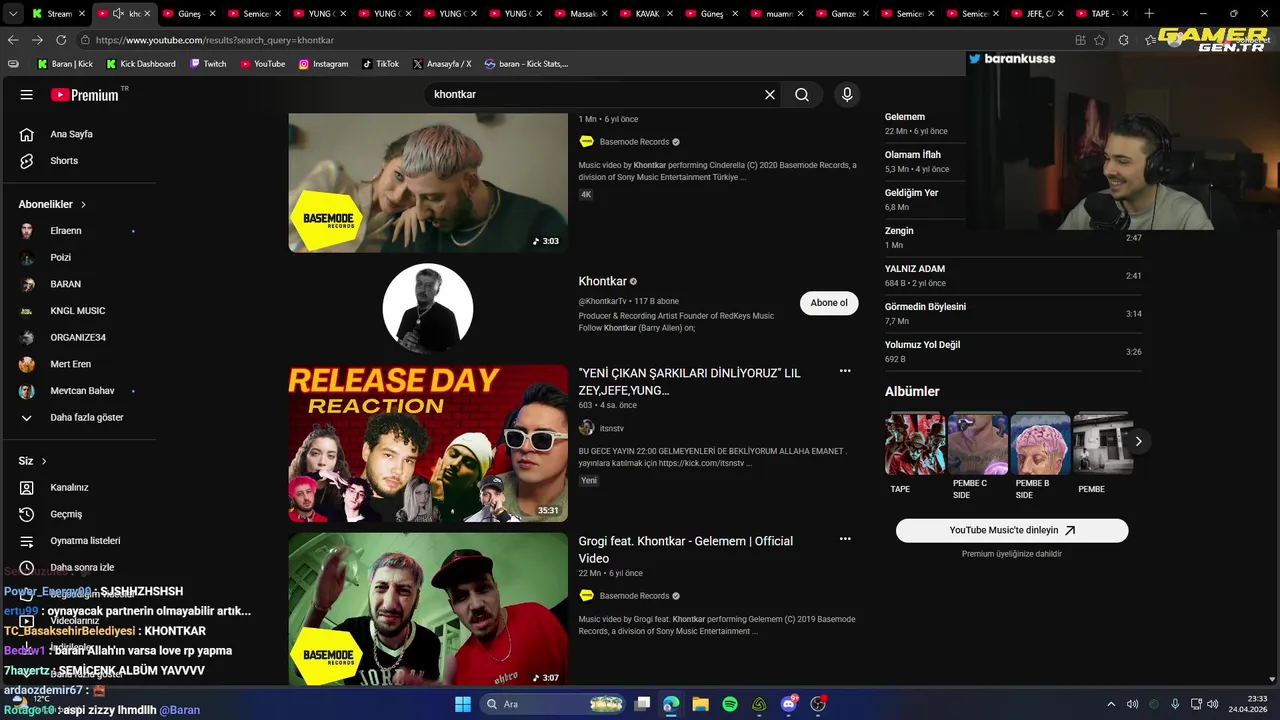1280x720 pixels.
Task: Open Kanalınız in the sidebar
Action: tap(70, 488)
